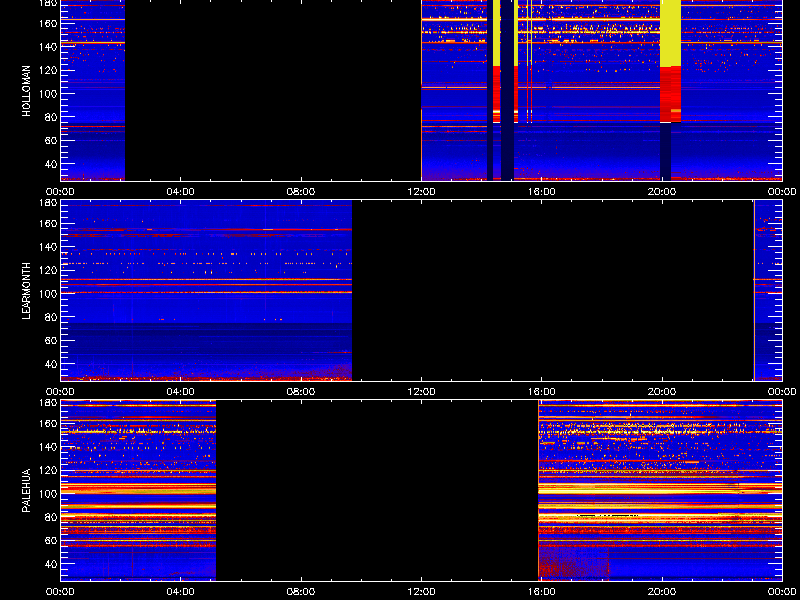Select the 100 frequency tick on Learmonth axis

pos(47,294)
